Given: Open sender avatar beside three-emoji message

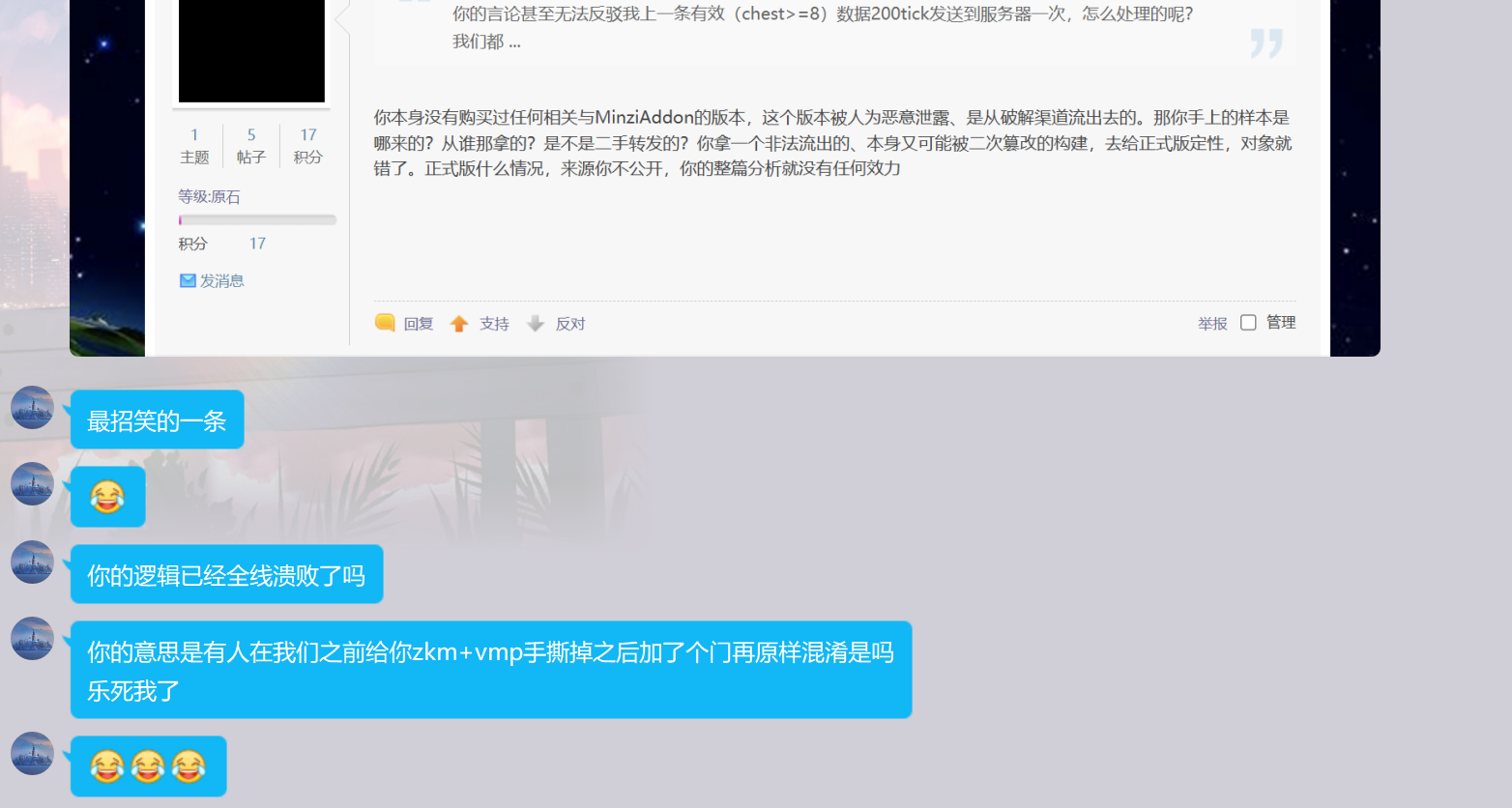Looking at the screenshot, I should click(x=32, y=753).
